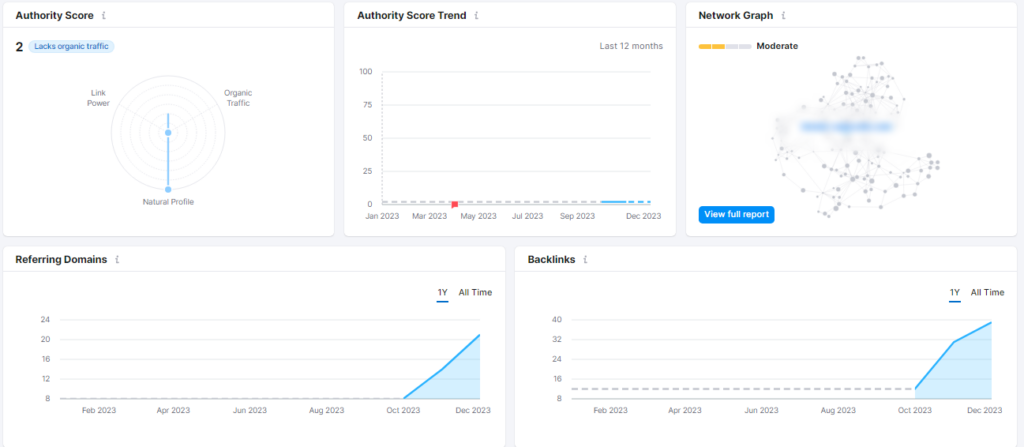Click View full report button
1024x447 pixels.
736,214
